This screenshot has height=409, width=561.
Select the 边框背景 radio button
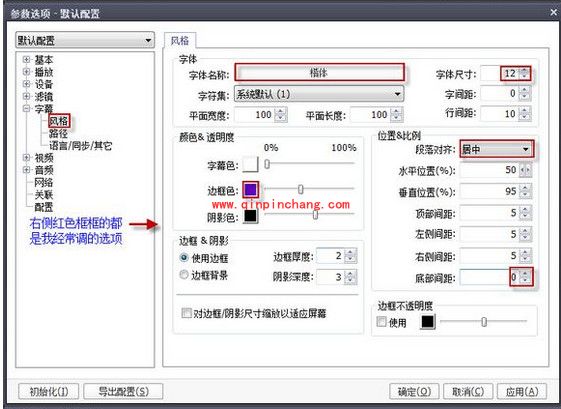click(x=184, y=275)
